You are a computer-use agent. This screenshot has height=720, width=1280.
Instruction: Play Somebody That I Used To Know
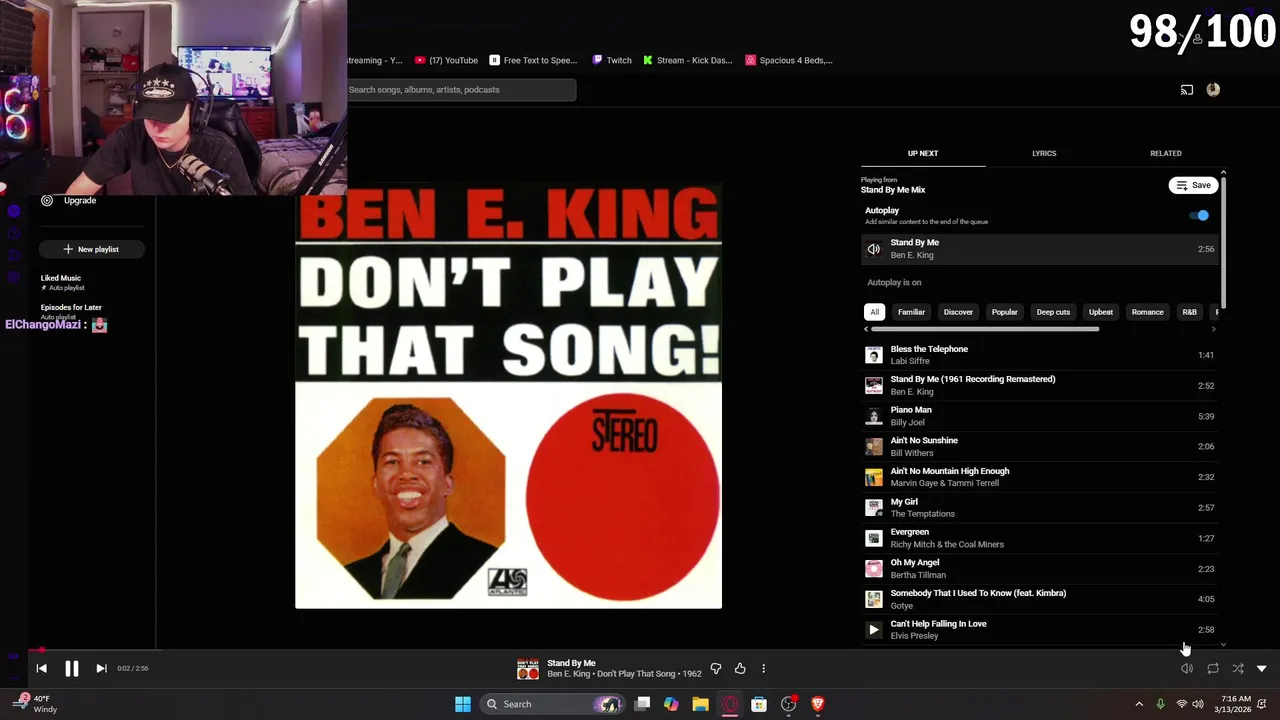pos(1040,599)
